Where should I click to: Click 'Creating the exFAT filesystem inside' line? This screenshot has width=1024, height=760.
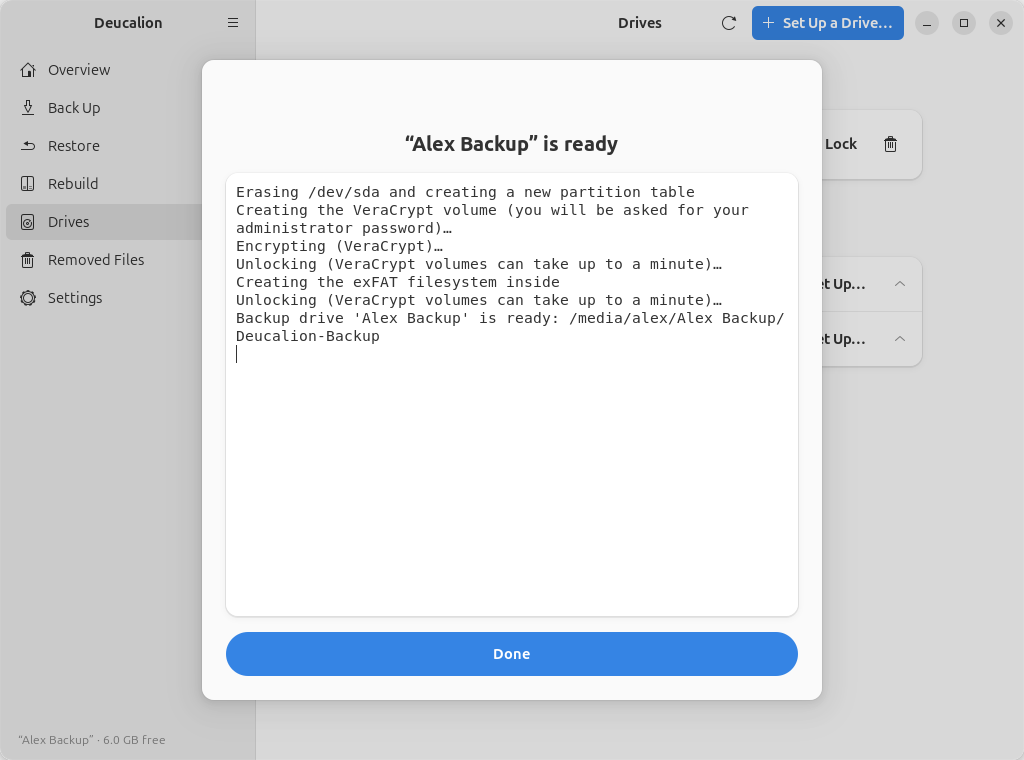(398, 282)
